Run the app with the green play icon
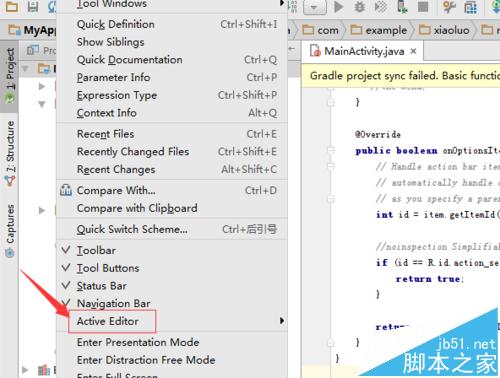This screenshot has width=500, height=378. tap(339, 7)
